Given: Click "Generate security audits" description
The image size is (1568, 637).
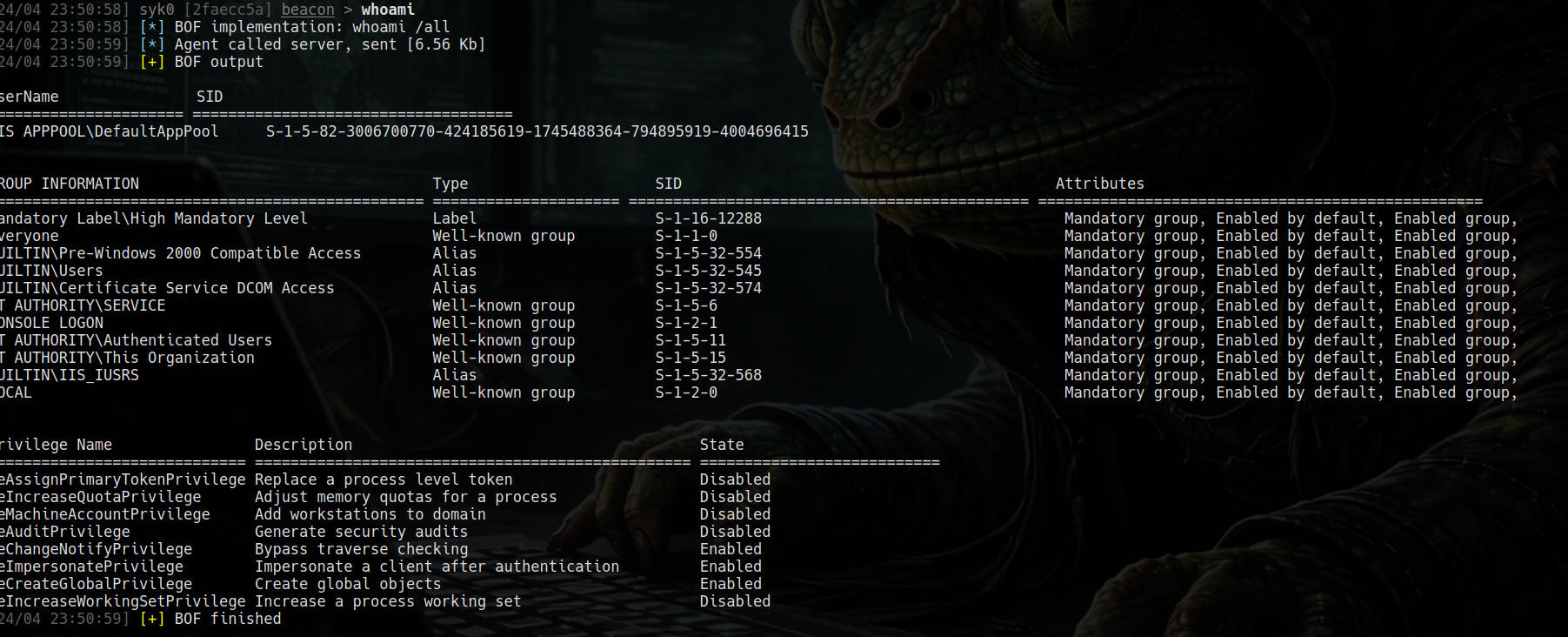Looking at the screenshot, I should coord(362,532).
